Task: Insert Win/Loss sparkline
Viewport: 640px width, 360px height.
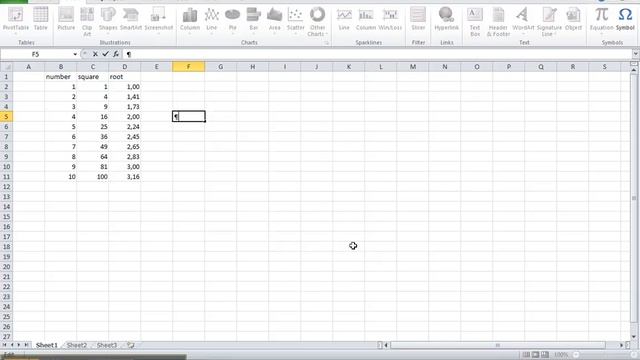Action: point(390,20)
